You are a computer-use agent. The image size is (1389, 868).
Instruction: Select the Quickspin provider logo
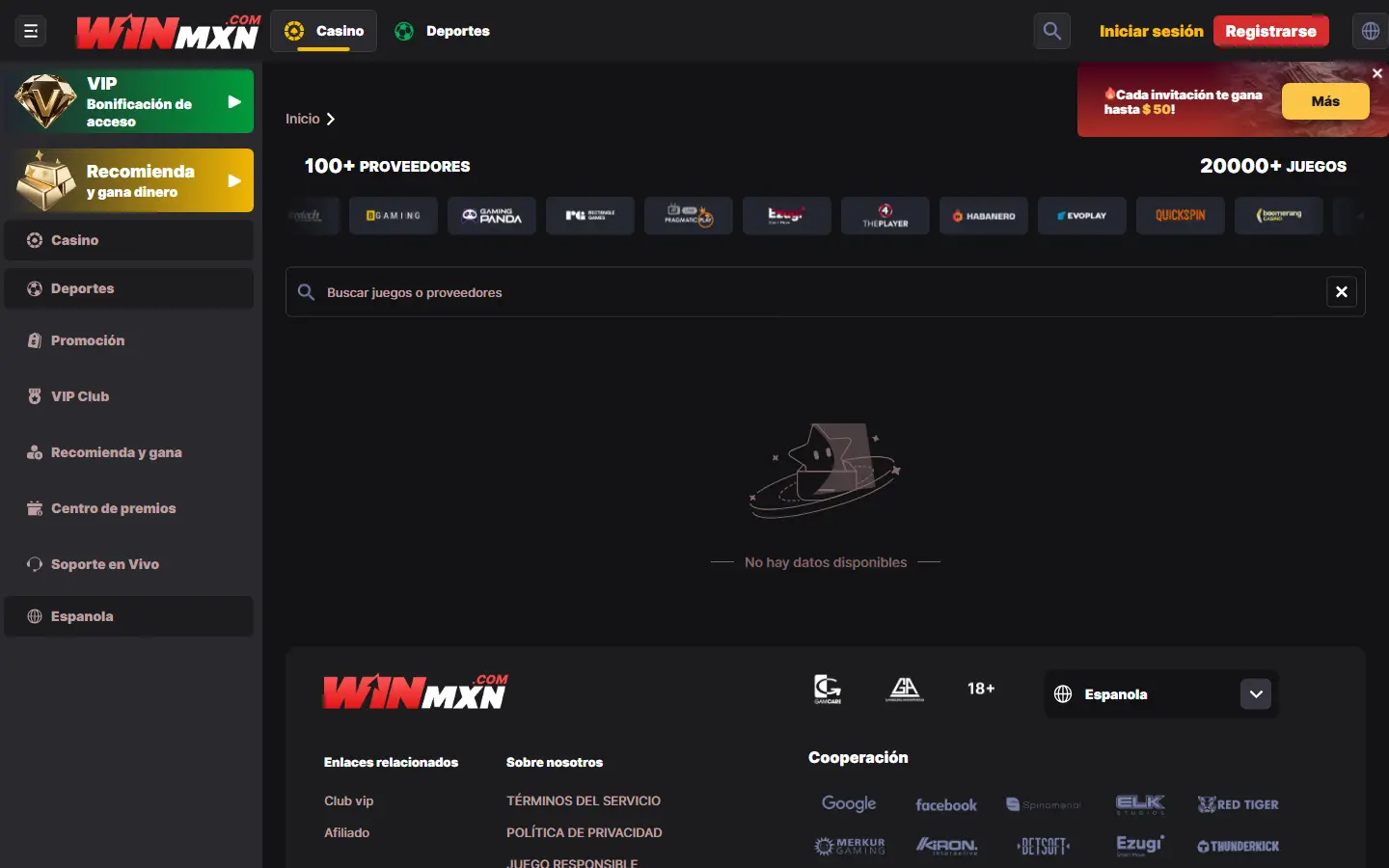pyautogui.click(x=1181, y=216)
